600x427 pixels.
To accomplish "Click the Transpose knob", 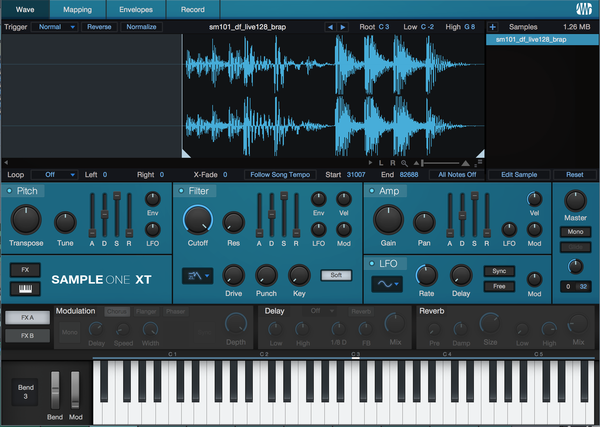I will click(x=26, y=220).
